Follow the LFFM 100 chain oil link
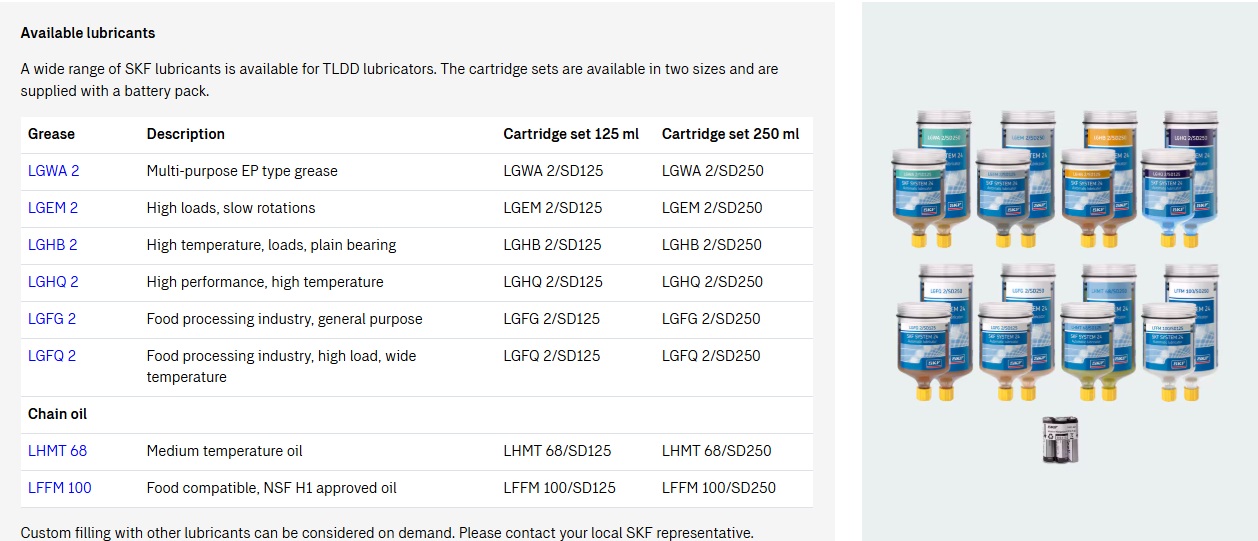 [x=59, y=488]
